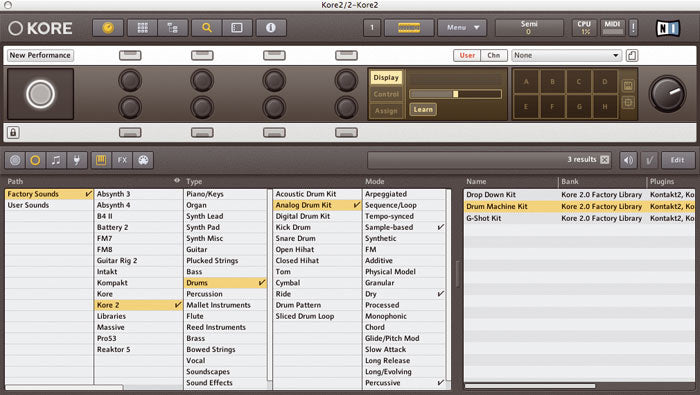Screen dimensions: 700x395
Task: Select Acoustic Drum Kit subtype
Action: [x=317, y=194]
